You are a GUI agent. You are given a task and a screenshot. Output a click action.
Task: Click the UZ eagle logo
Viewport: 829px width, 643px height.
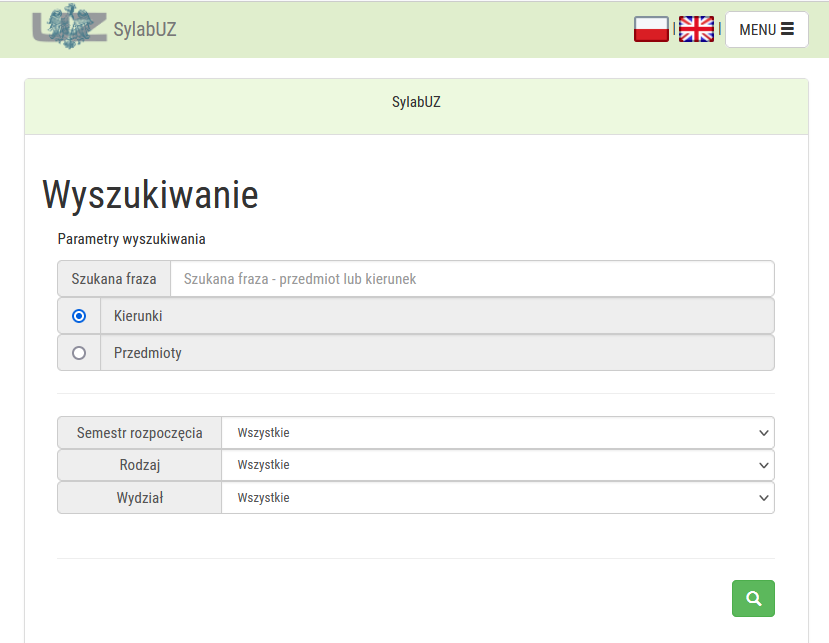click(68, 27)
